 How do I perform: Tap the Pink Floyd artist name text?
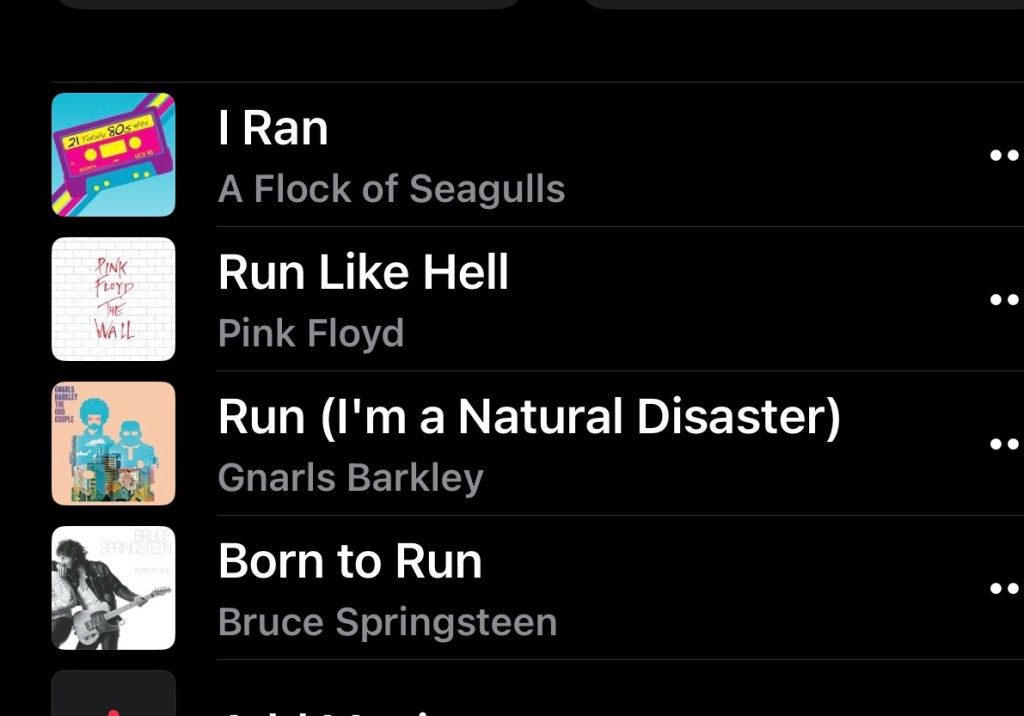[x=311, y=333]
